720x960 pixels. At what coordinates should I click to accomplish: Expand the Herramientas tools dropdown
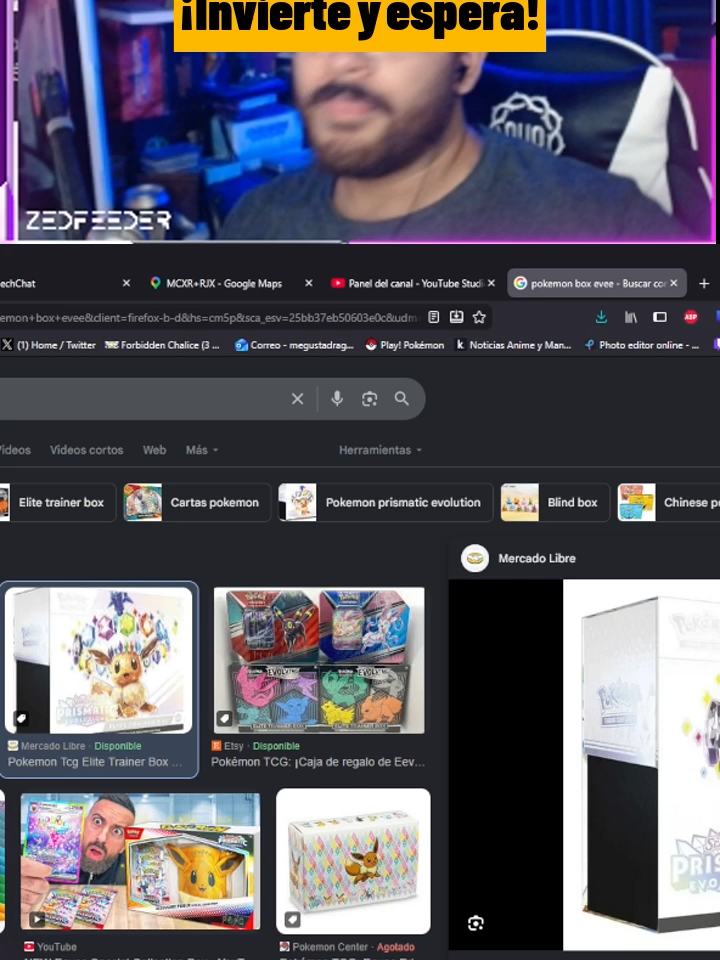coord(380,450)
